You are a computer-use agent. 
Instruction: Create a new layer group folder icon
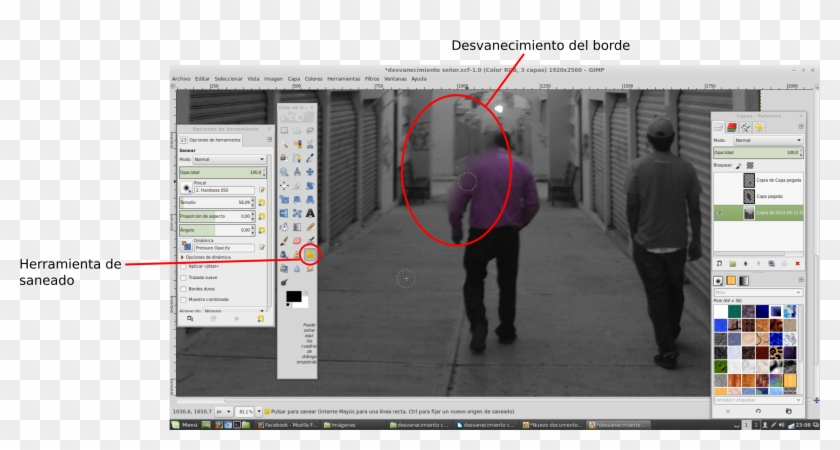point(732,264)
